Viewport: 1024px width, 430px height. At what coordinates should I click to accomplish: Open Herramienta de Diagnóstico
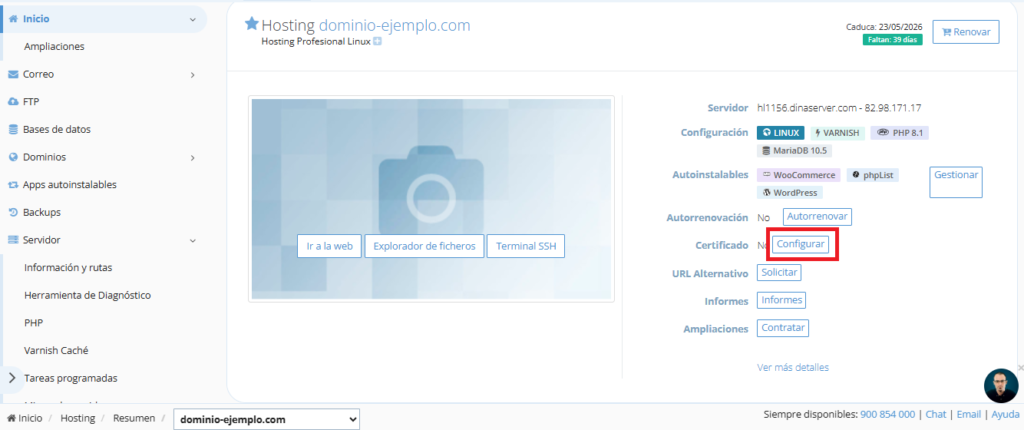(88, 295)
